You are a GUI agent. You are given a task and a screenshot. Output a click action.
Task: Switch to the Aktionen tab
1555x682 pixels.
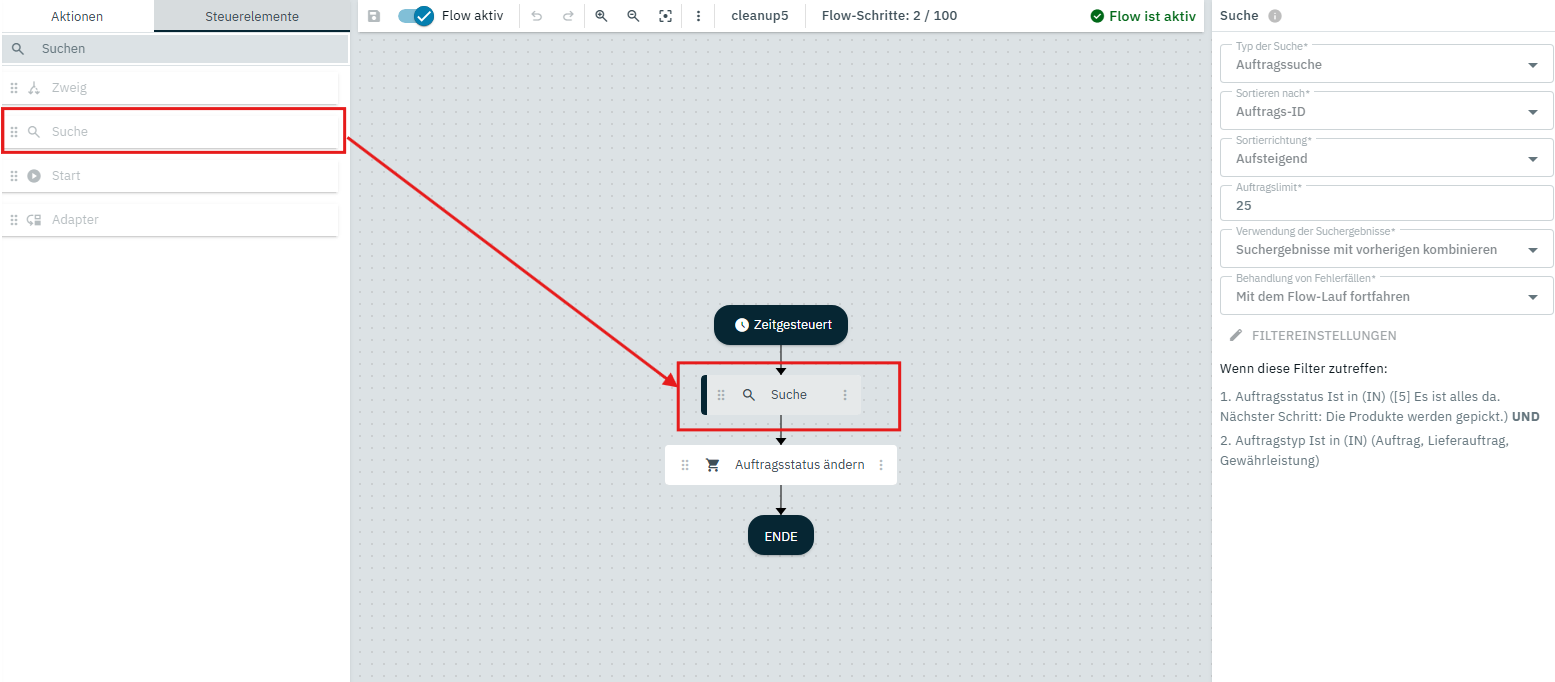(77, 16)
